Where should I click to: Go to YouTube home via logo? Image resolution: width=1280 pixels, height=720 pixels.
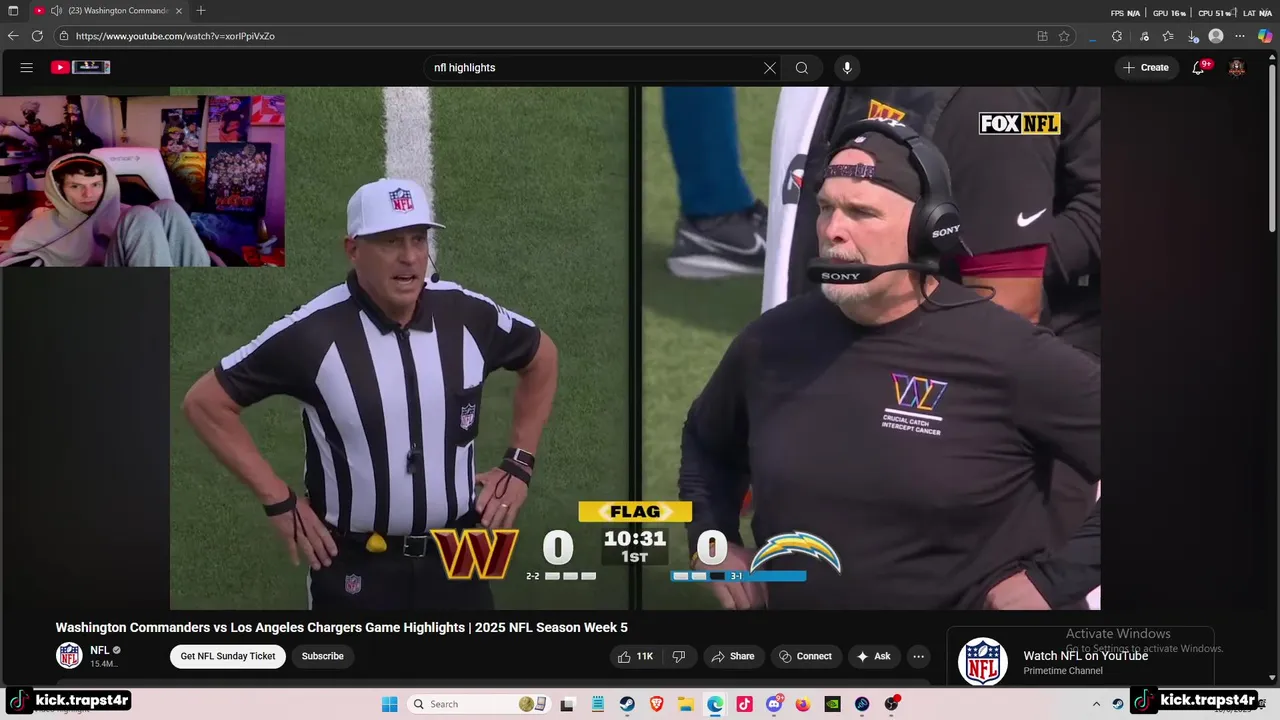[81, 67]
